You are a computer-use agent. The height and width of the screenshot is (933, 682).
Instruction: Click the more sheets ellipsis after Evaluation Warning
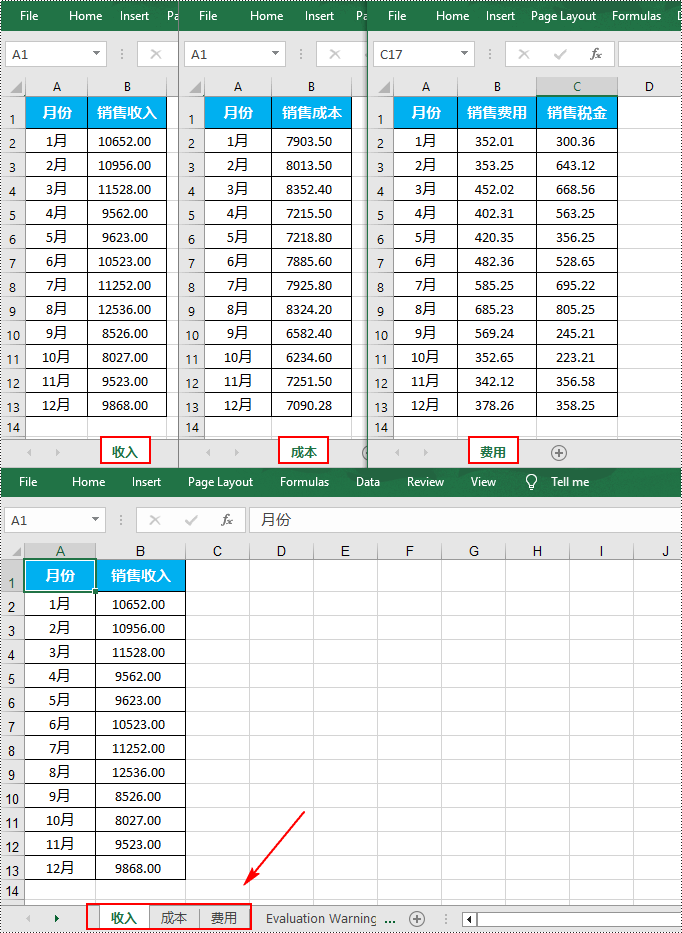pyautogui.click(x=390, y=920)
